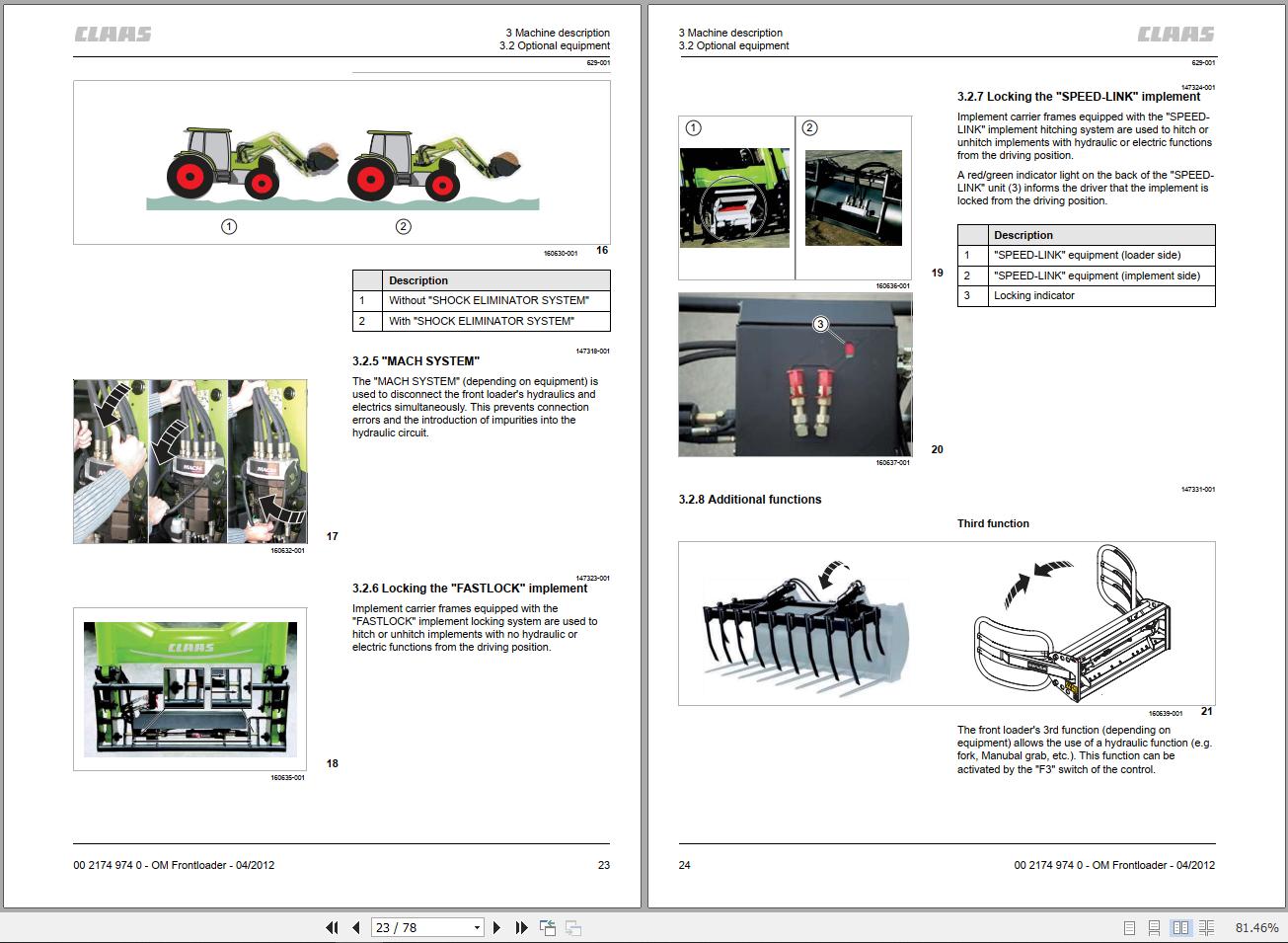The height and width of the screenshot is (943, 1288).
Task: Click the heading 3.2.5 "MACH SYSTEM"
Action: coord(416,361)
